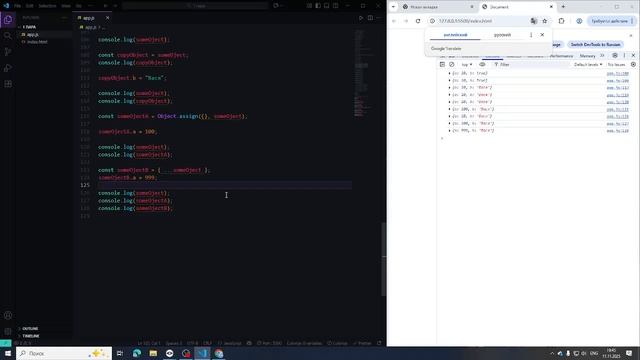This screenshot has width=640, height=360.
Task: Run the code with the play icon
Action: coord(361,18)
